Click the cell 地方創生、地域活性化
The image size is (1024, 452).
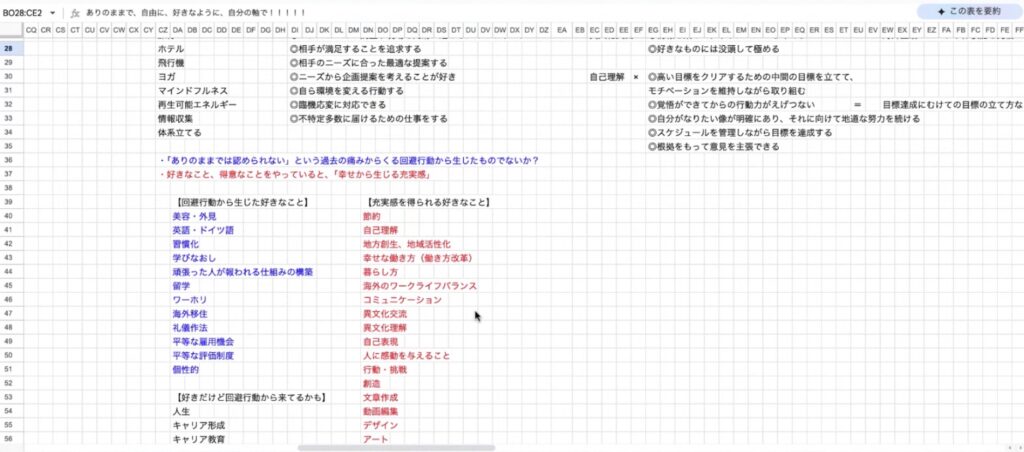point(407,244)
